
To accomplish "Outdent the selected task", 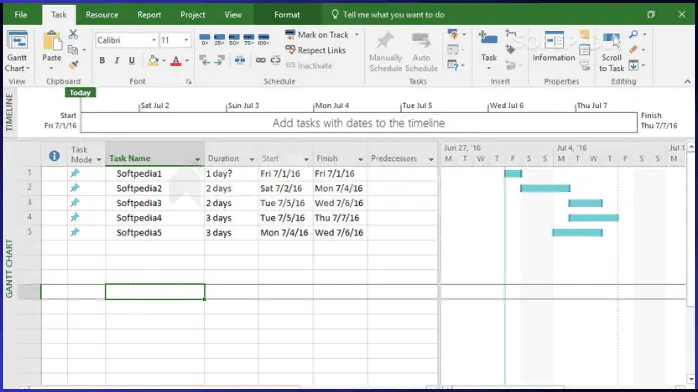I will pyautogui.click(x=205, y=60).
